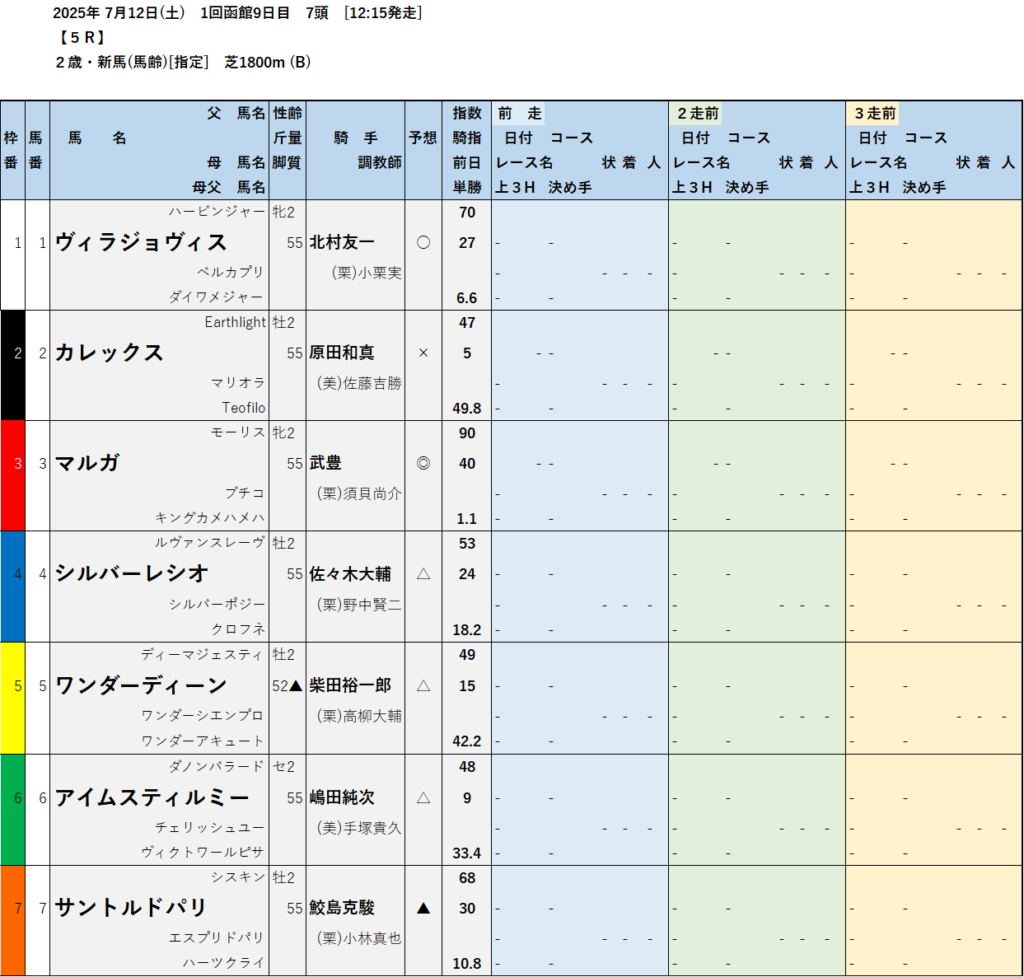This screenshot has height=977, width=1024.
Task: Click horse name アイムスティルミー
Action: pos(152,797)
